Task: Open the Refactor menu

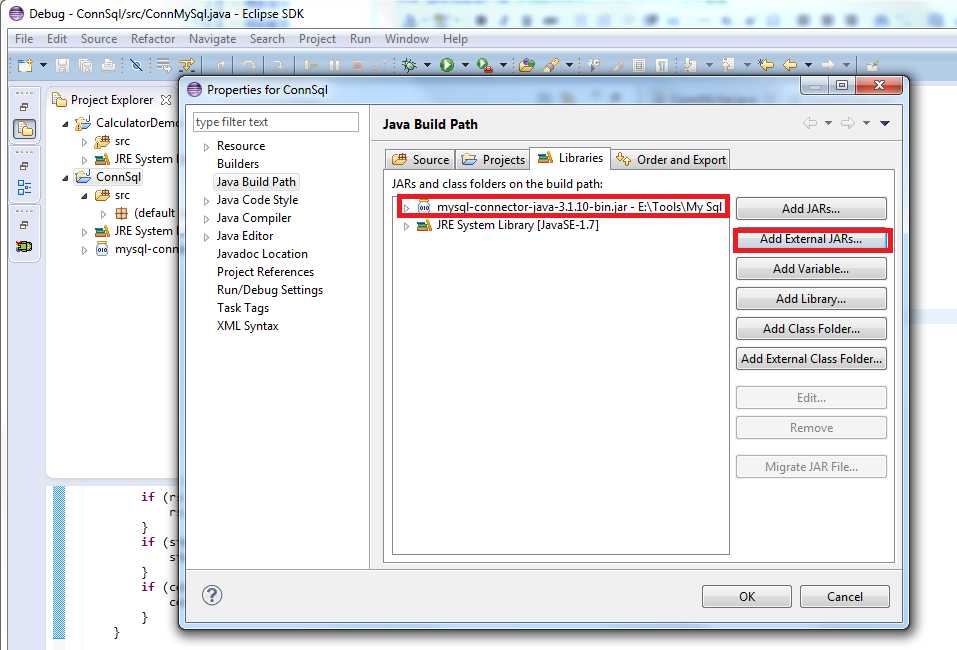Action: point(153,38)
